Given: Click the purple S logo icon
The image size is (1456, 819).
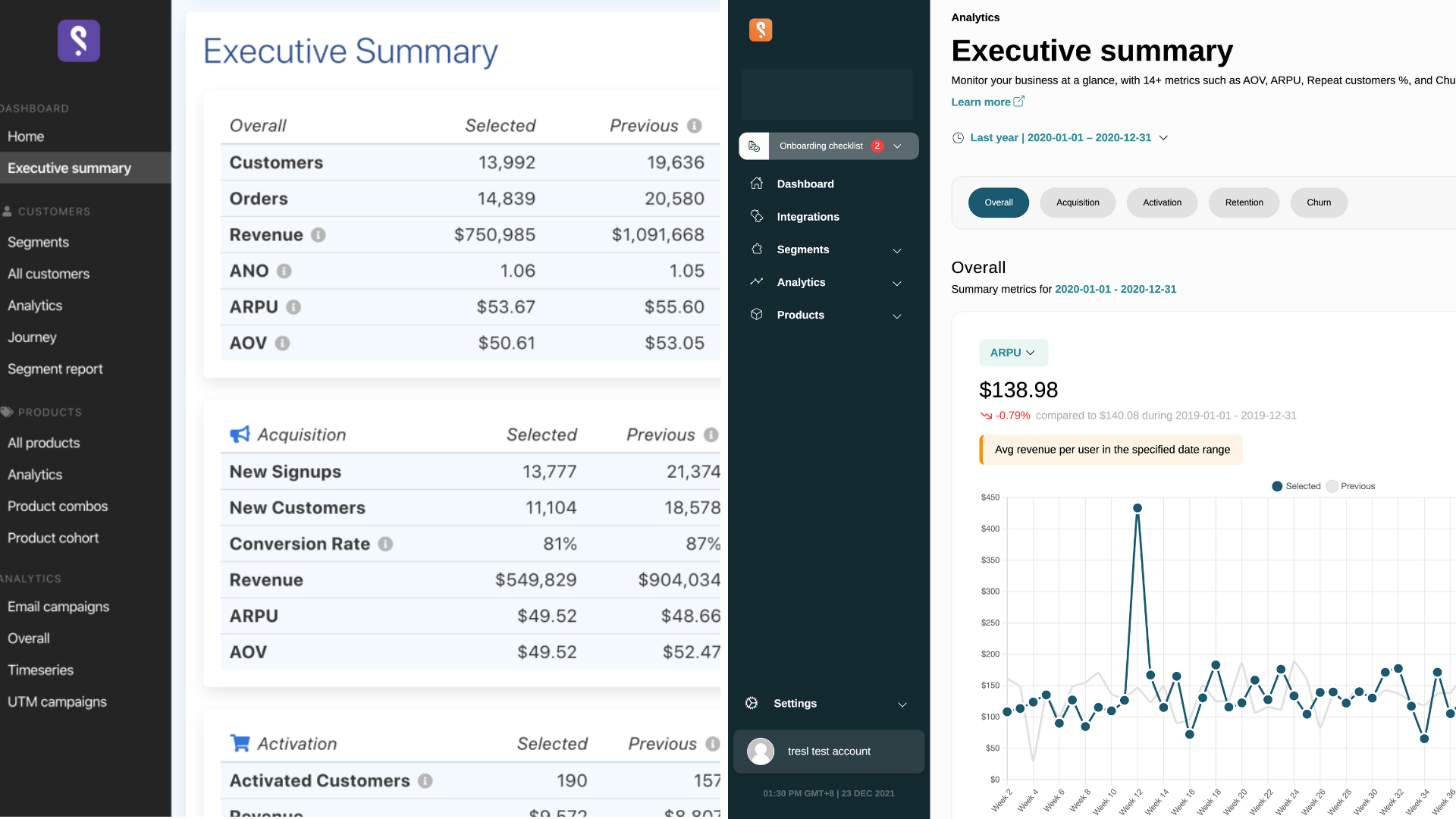Looking at the screenshot, I should tap(79, 41).
